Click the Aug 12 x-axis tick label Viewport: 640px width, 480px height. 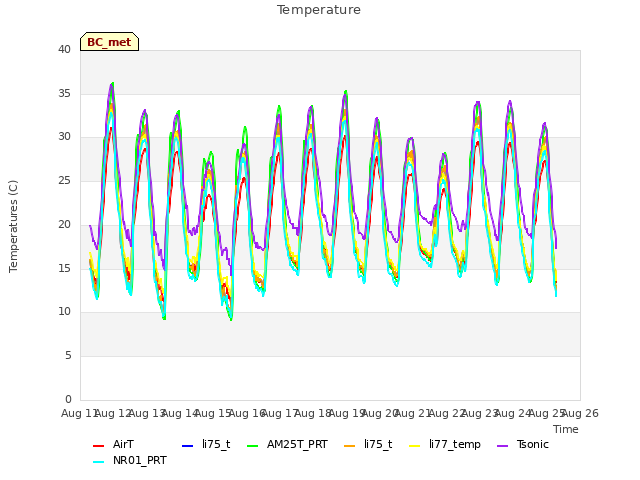tap(113, 413)
